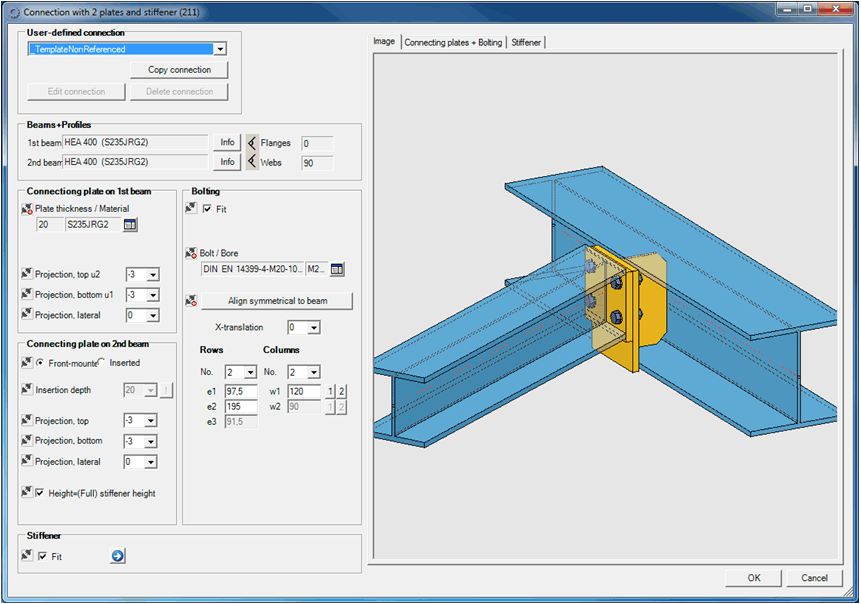861x604 pixels.
Task: Click the blue arrow icon in Stiffener section
Action: (117, 556)
